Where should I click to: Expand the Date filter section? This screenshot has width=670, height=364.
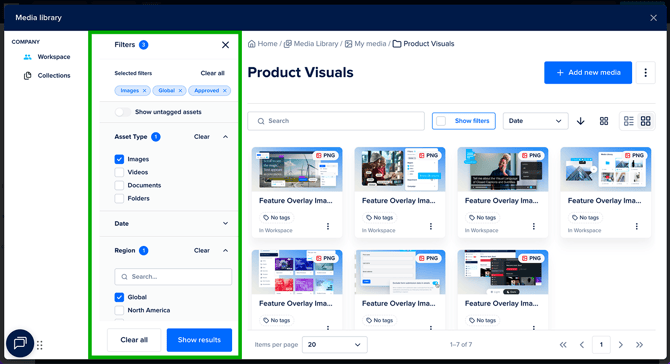pos(225,223)
